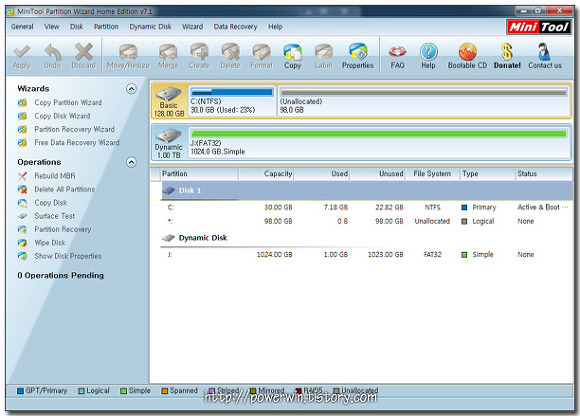Collapse the Wizards panel section
Viewport: 580px width, 416px height.
pos(131,89)
